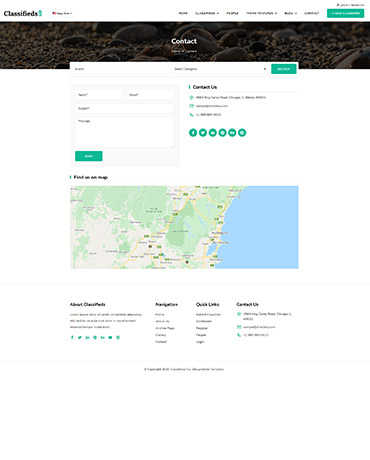Open Facebook round icon under Contact Us
Screen dimensions: 370x460
193,133
